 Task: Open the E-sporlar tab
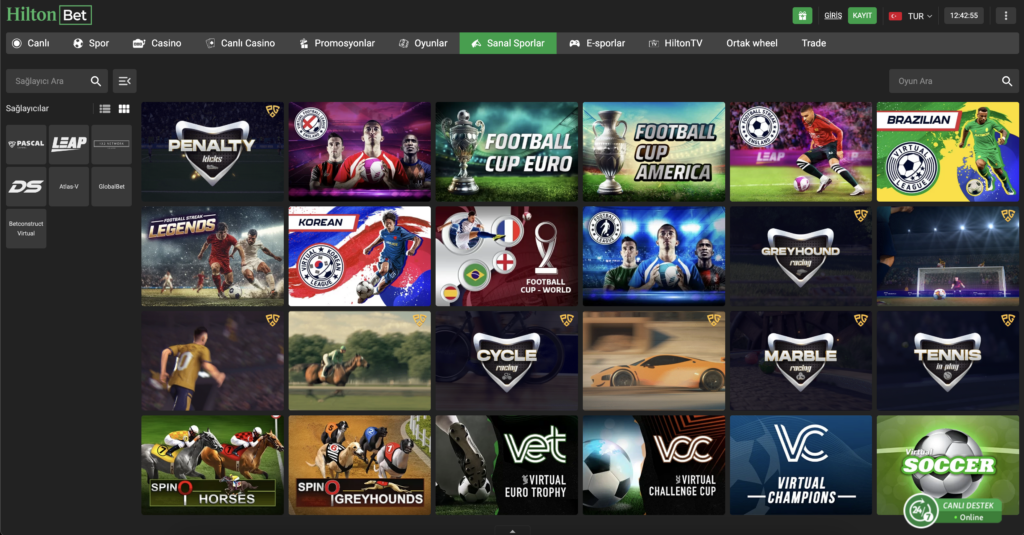597,43
